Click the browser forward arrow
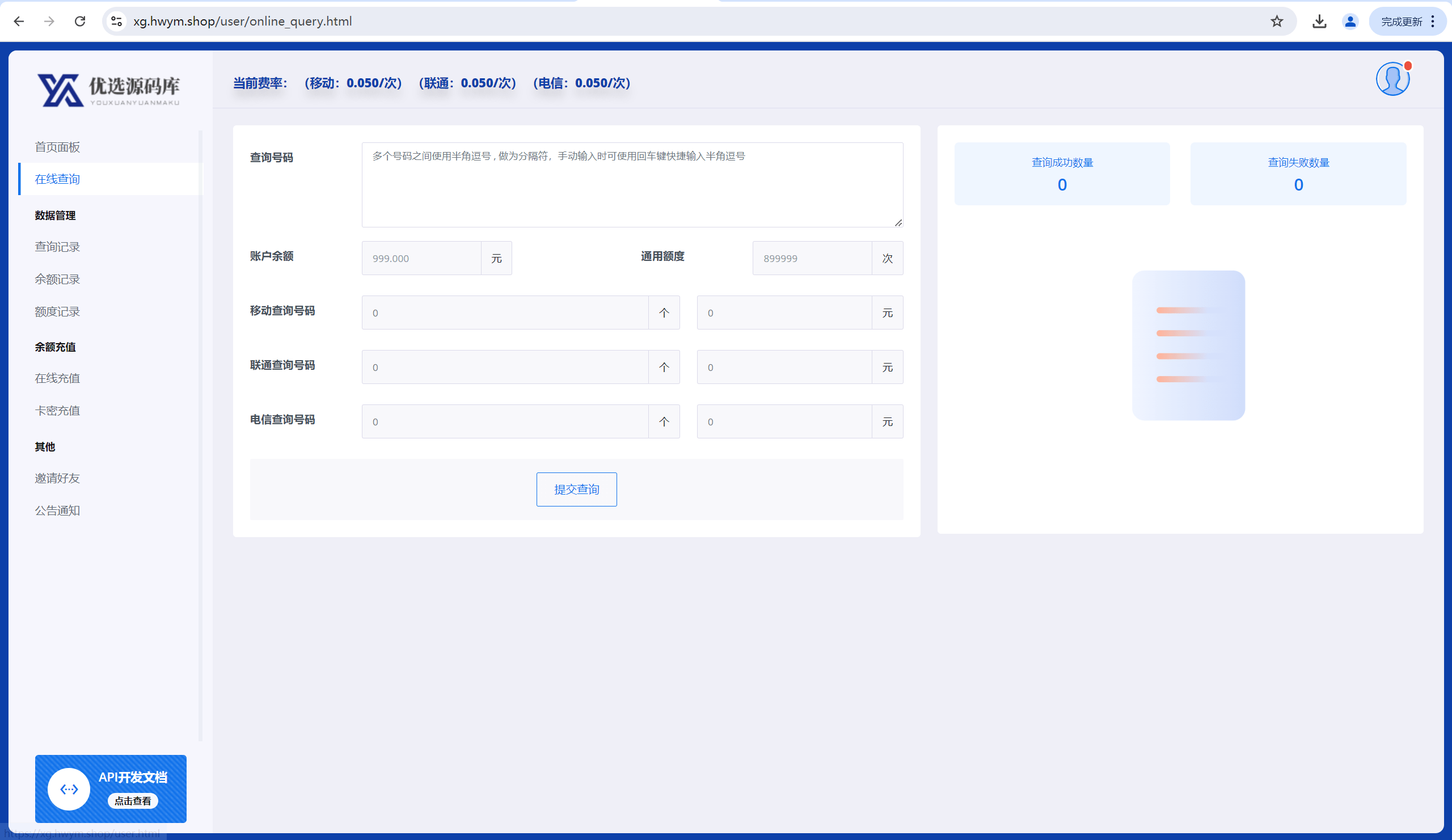Screen dimensions: 1452x840 coord(49,22)
